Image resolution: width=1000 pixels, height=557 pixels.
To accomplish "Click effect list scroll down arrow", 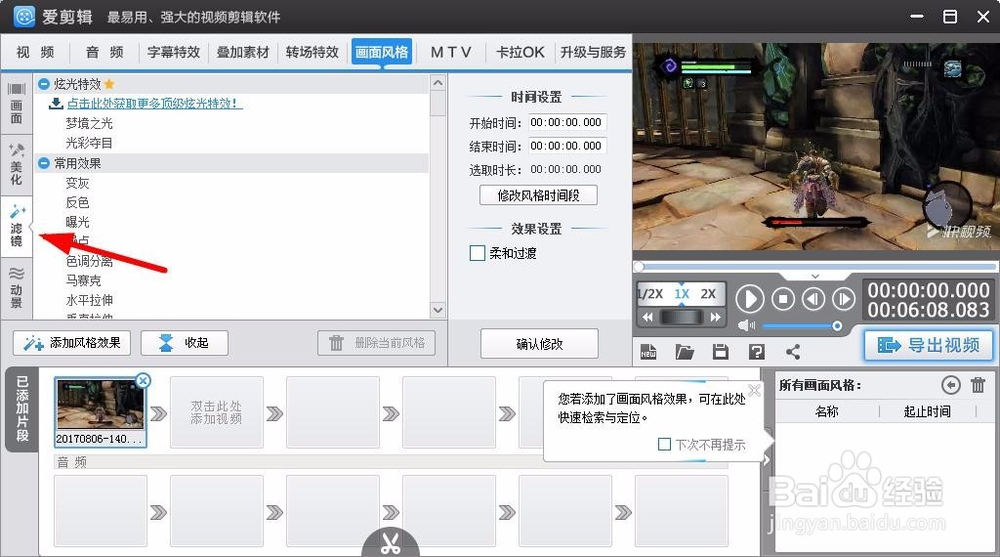I will click(x=438, y=309).
